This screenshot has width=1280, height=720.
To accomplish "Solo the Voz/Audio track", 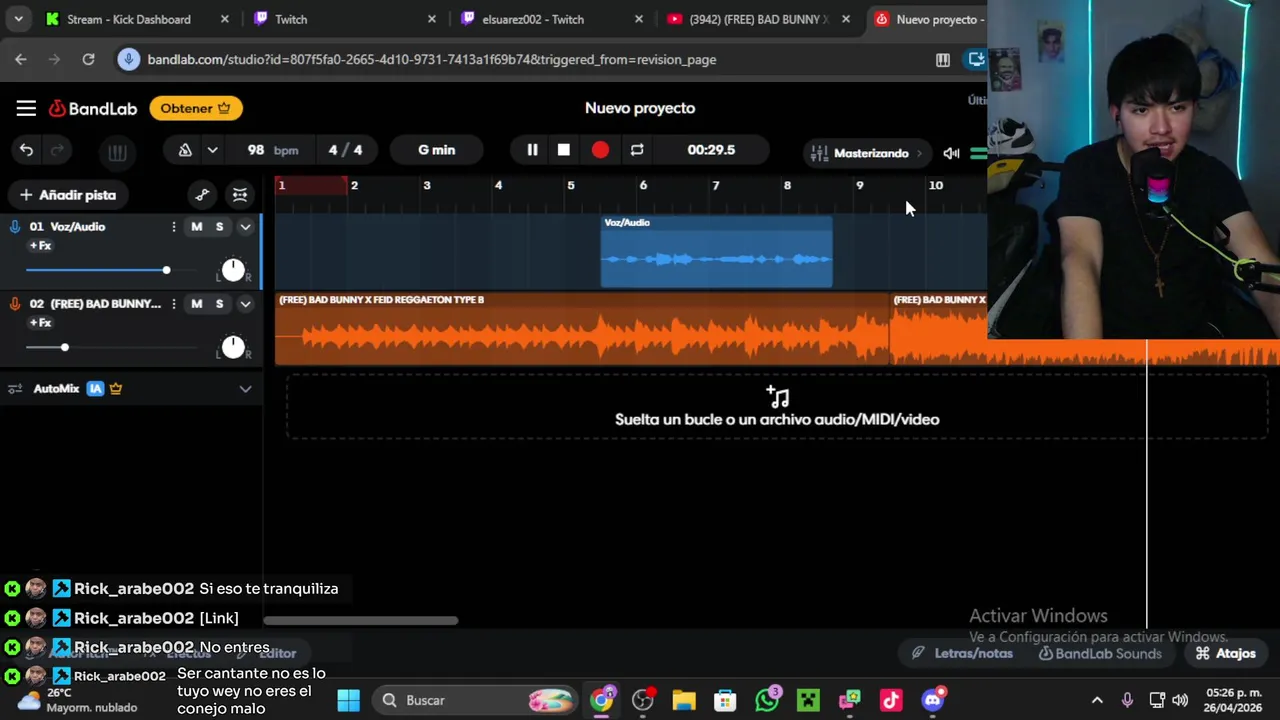I will (x=219, y=227).
